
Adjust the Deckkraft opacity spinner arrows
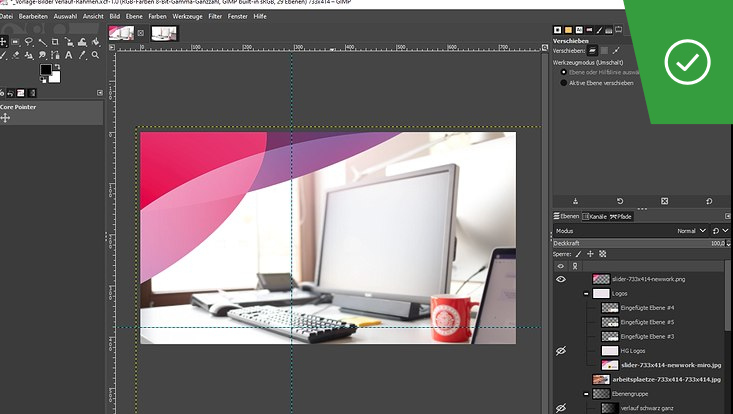coord(728,243)
